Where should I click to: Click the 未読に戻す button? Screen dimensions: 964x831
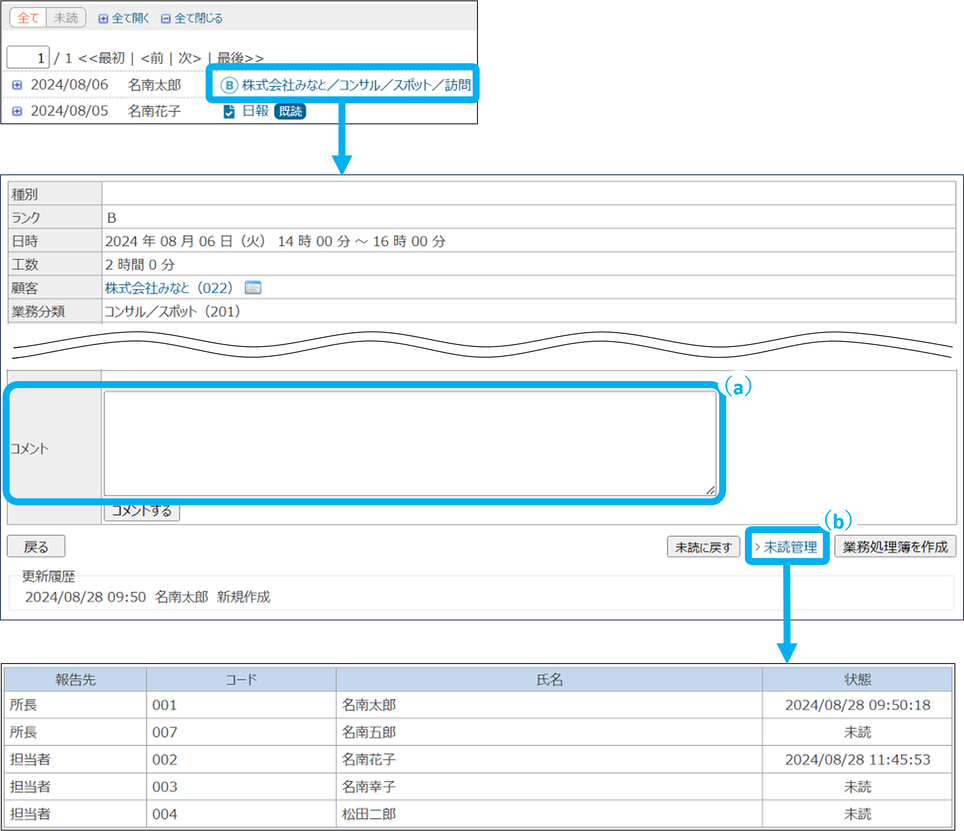704,547
